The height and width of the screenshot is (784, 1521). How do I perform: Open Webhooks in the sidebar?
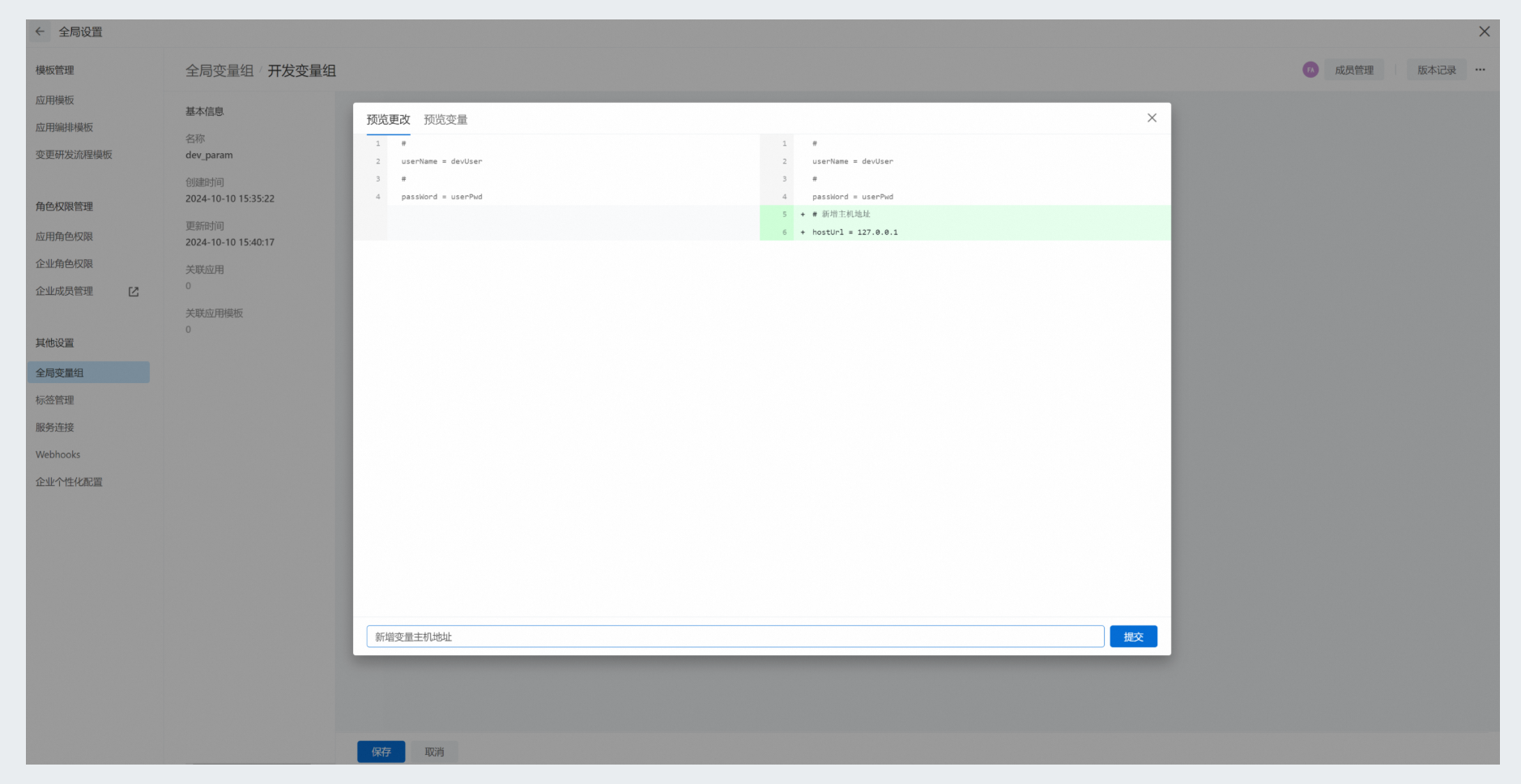point(58,455)
